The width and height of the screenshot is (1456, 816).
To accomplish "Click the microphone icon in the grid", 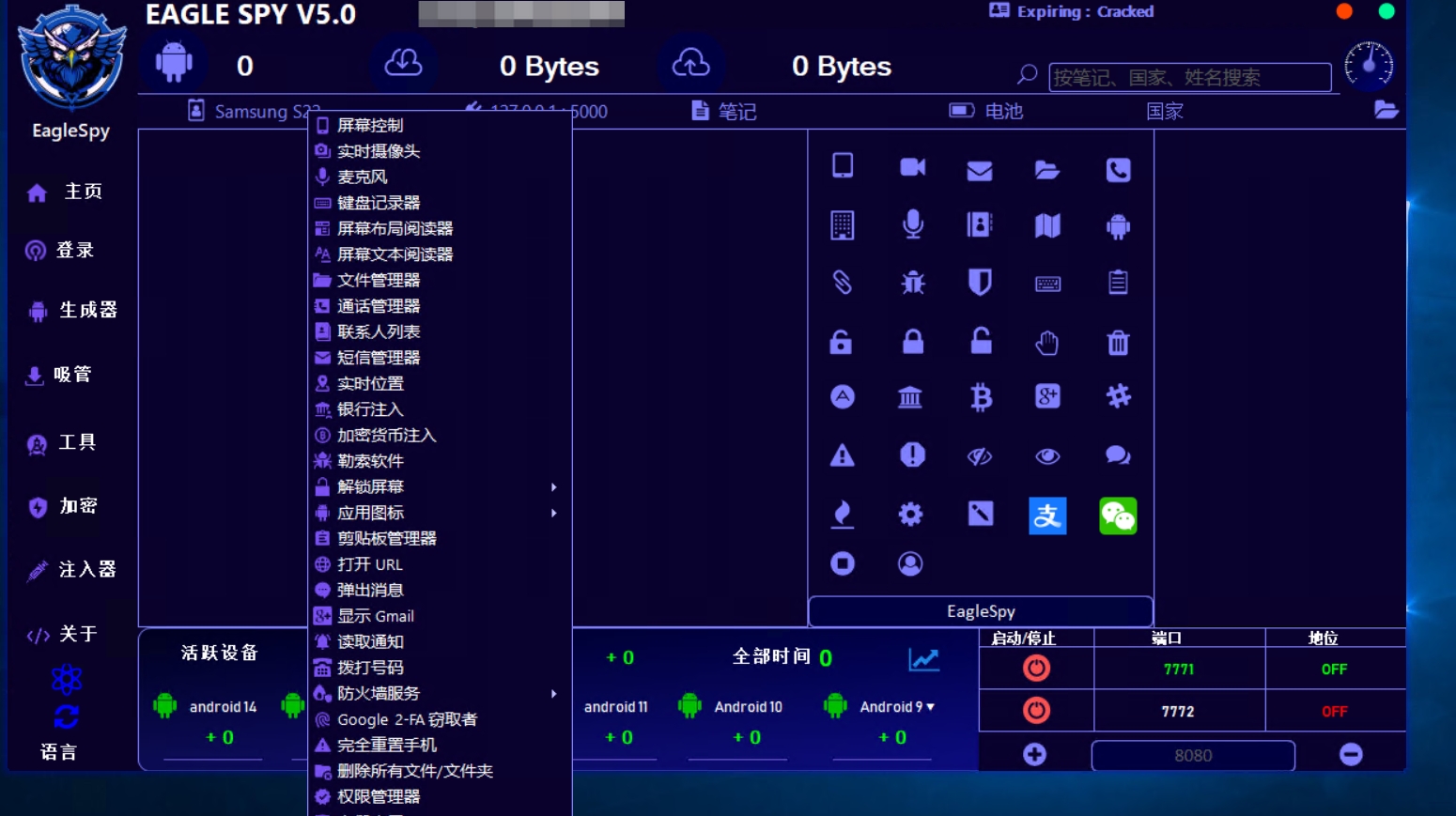I will (912, 223).
